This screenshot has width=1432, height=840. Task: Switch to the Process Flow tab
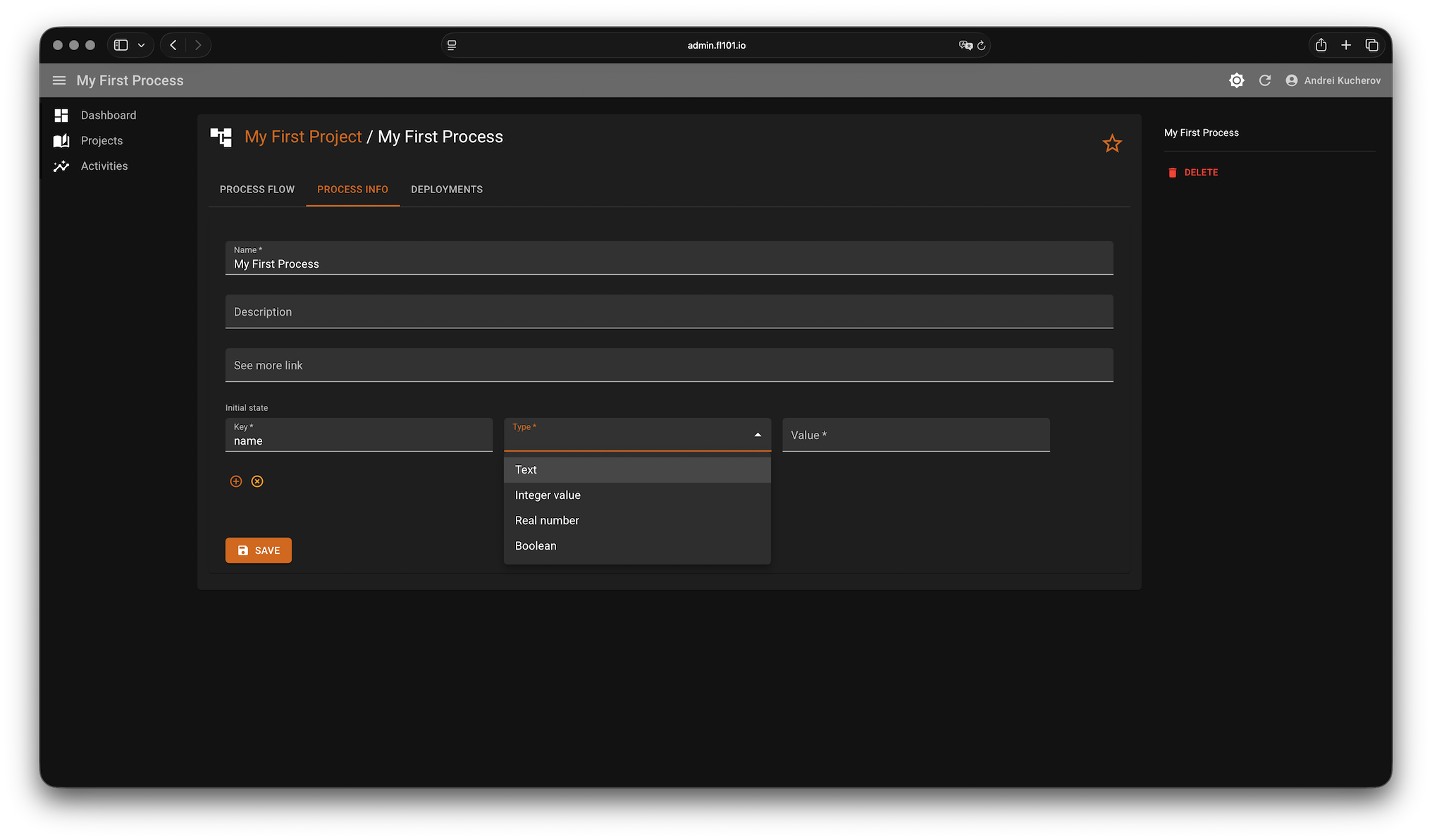[257, 189]
